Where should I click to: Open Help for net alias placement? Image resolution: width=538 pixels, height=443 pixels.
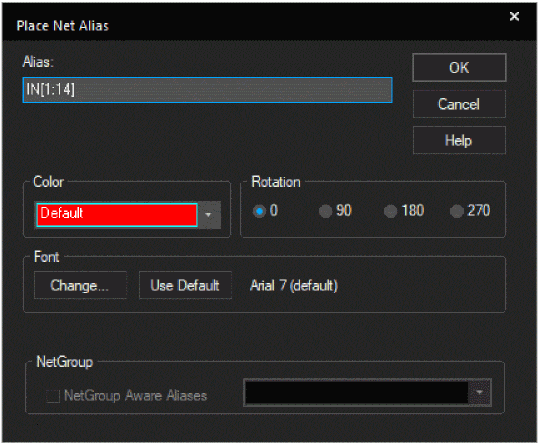(459, 140)
